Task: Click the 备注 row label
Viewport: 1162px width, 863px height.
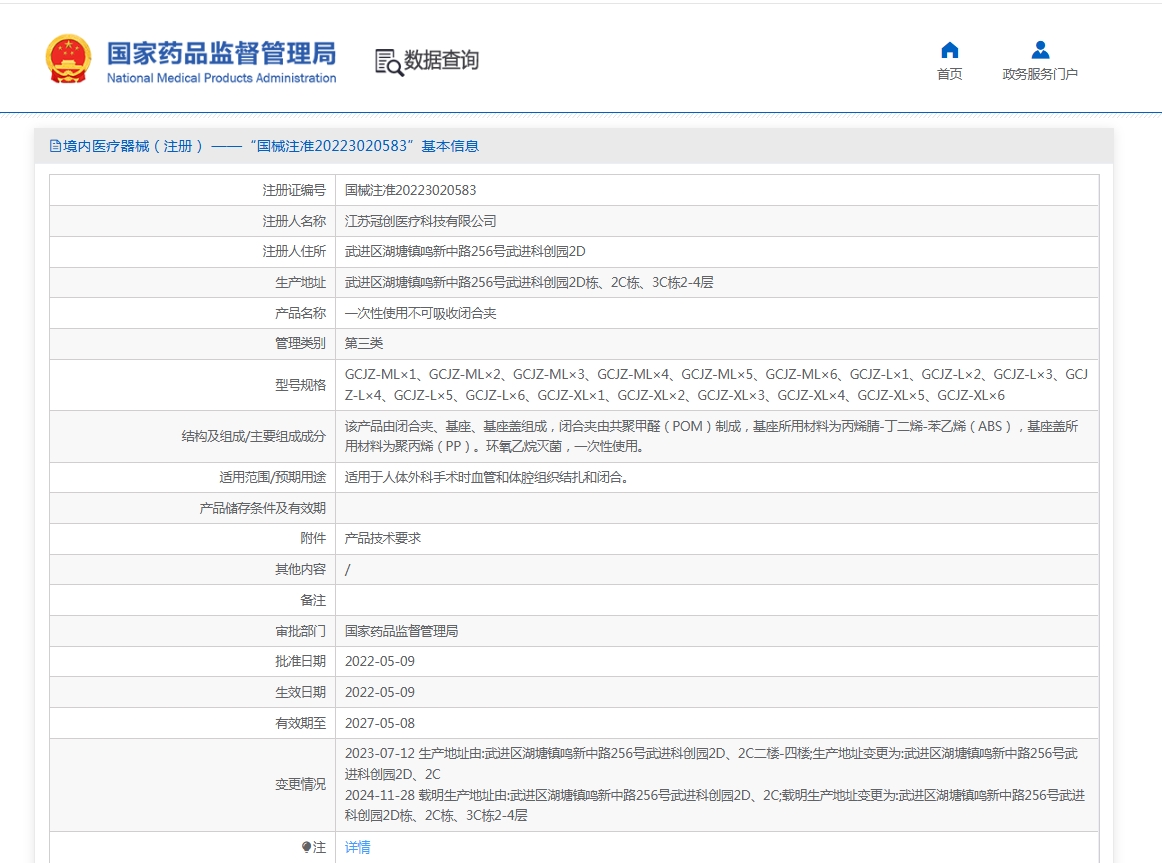Action: (x=313, y=600)
